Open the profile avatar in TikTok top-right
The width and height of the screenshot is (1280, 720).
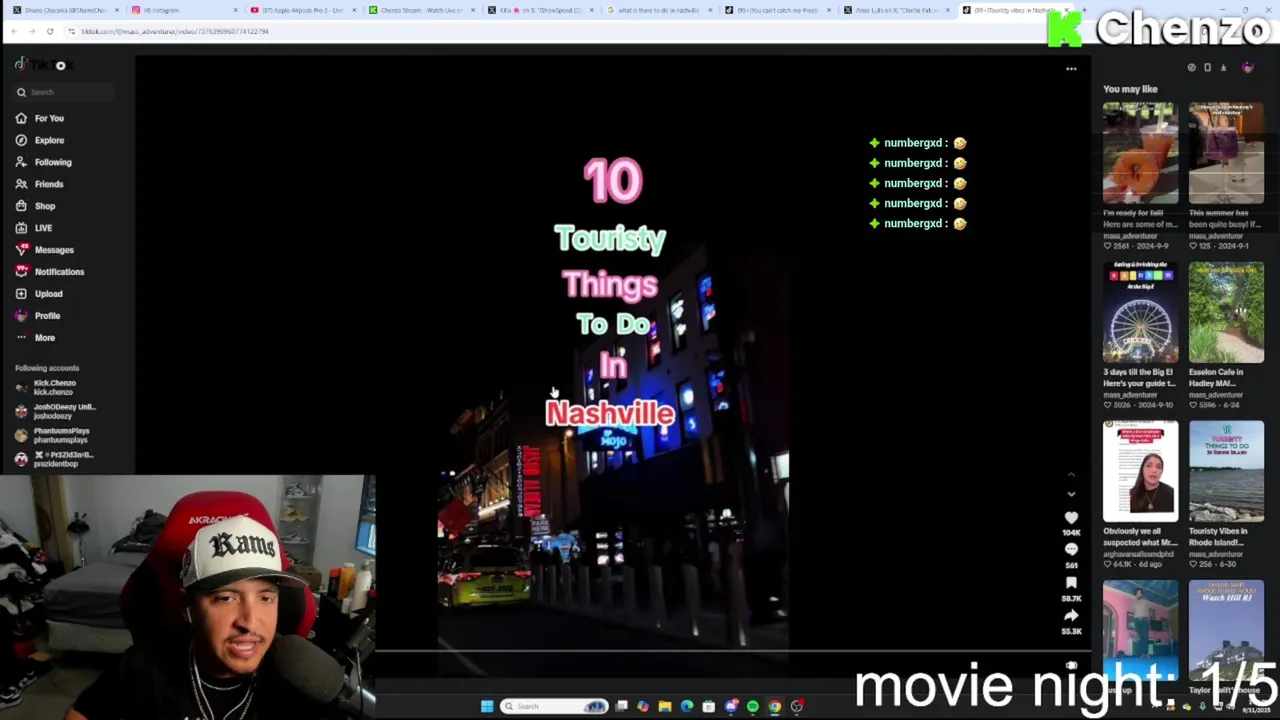[x=1247, y=67]
